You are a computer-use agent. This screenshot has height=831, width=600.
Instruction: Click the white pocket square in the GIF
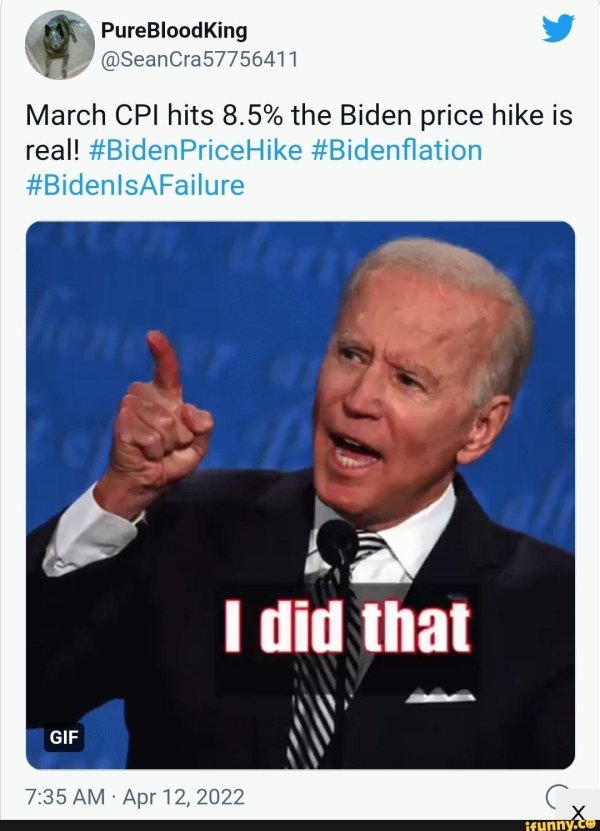coord(439,692)
